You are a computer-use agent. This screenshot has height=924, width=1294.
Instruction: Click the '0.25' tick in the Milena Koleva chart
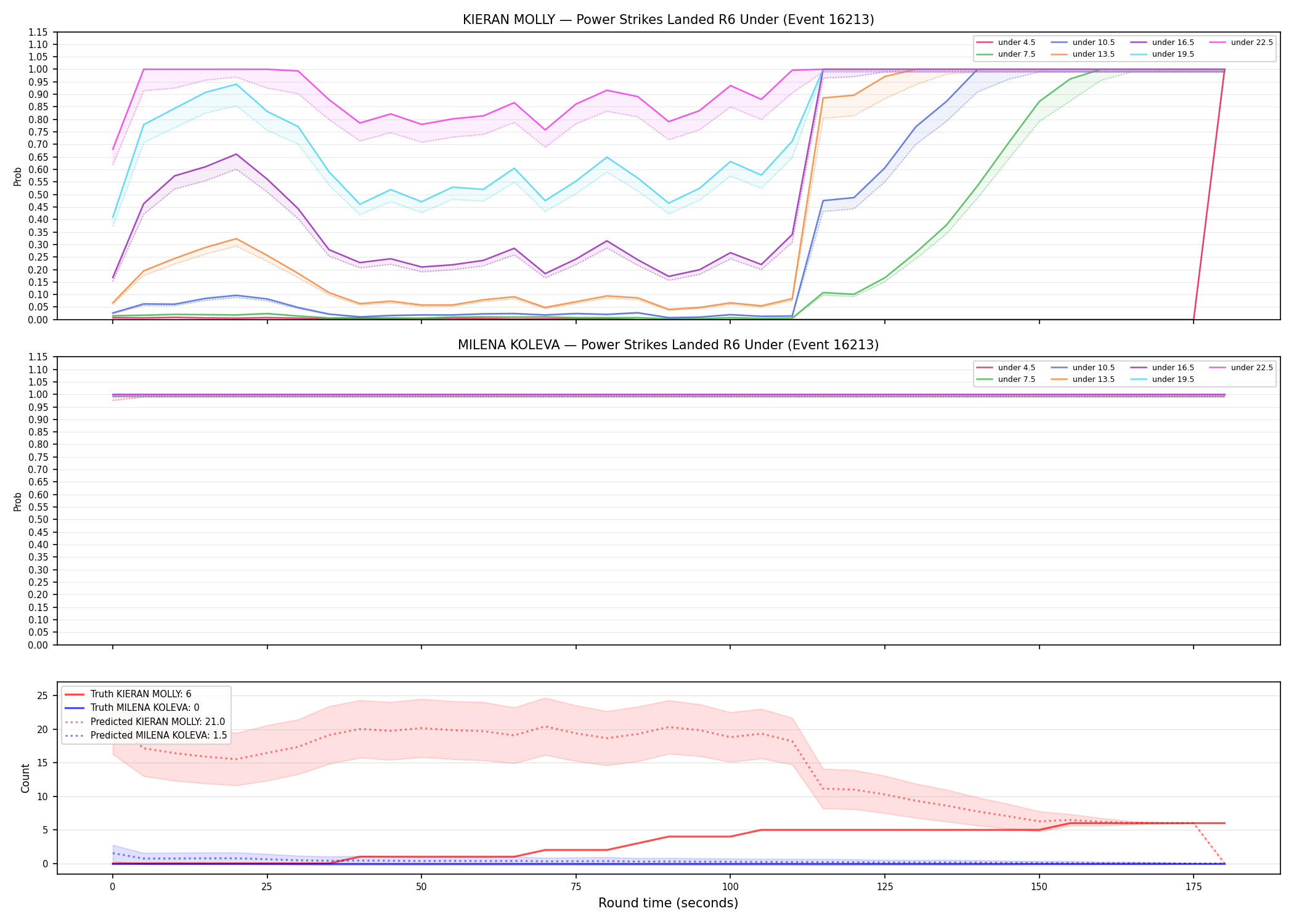tap(38, 583)
